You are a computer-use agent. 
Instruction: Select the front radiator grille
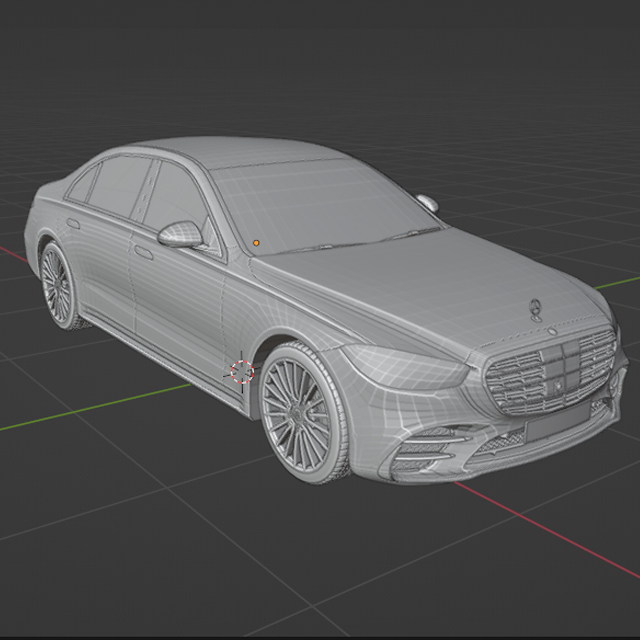(x=552, y=370)
